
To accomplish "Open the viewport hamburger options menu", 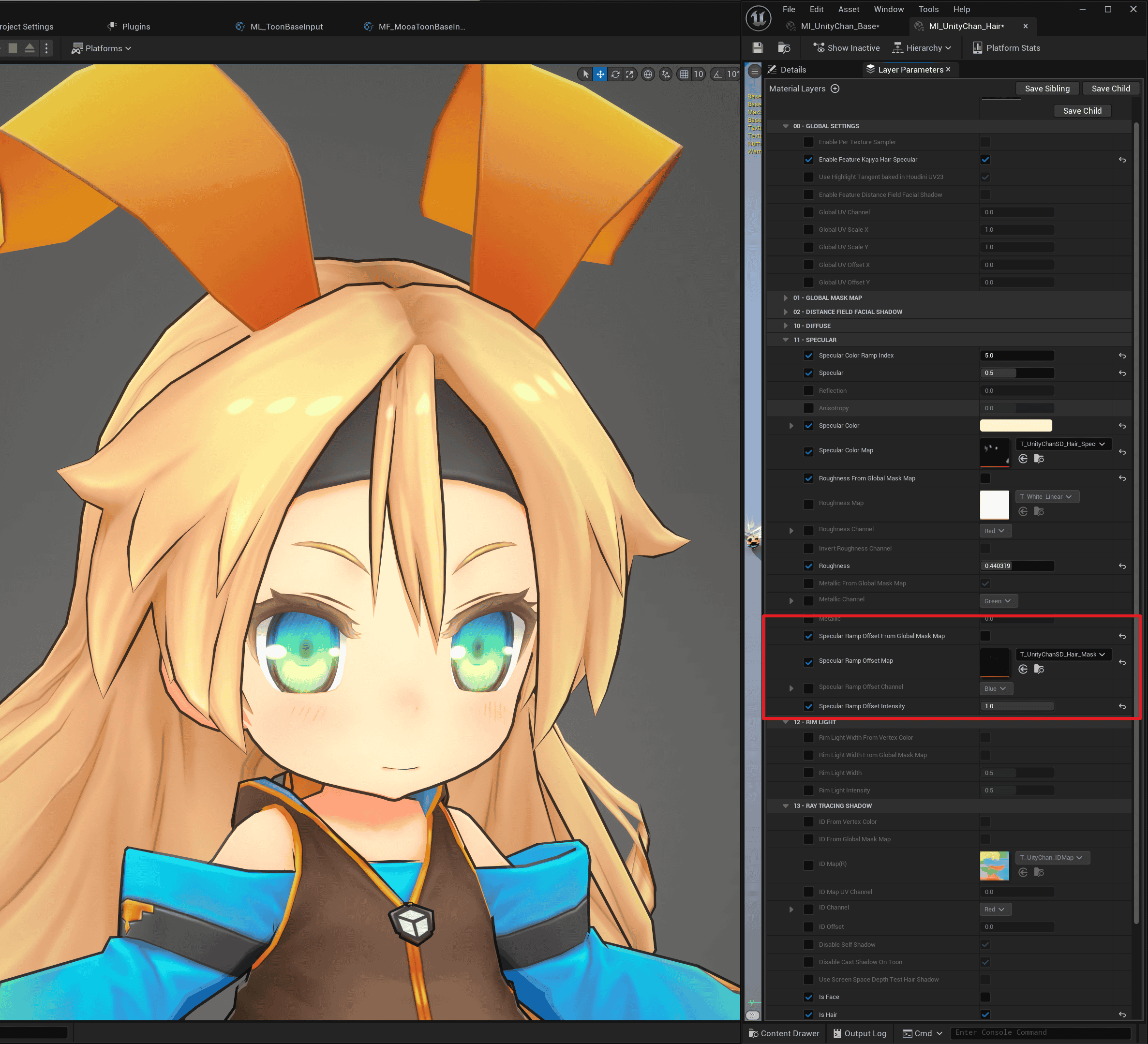I will pyautogui.click(x=754, y=71).
